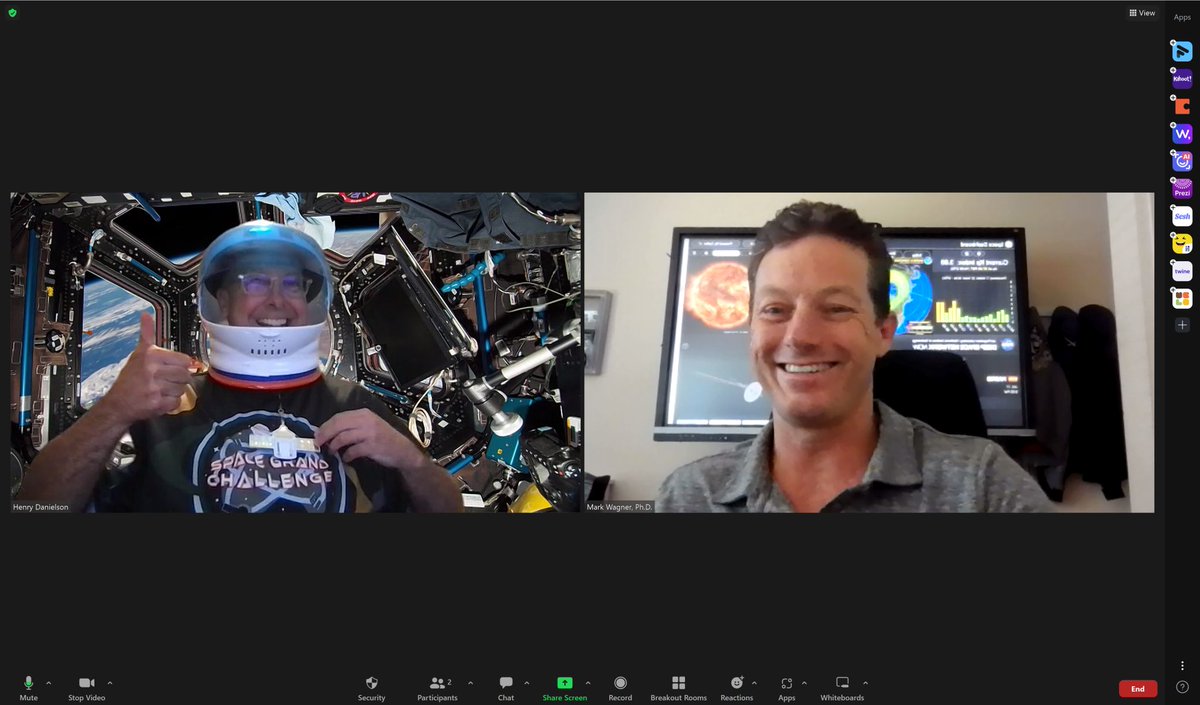
Task: Launch the colorful tiles app icon
Action: (1182, 298)
